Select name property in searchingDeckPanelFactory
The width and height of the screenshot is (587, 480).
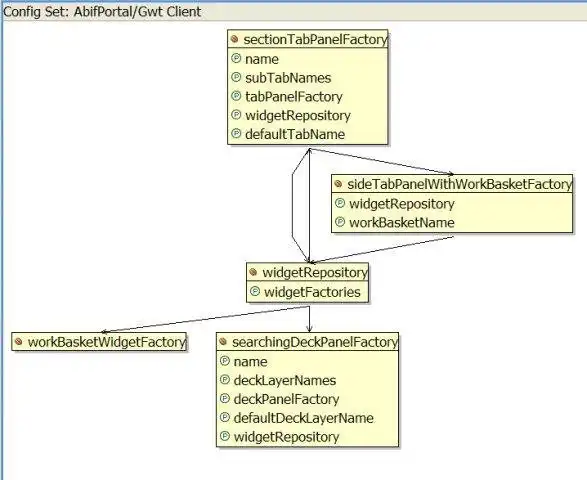point(250,362)
